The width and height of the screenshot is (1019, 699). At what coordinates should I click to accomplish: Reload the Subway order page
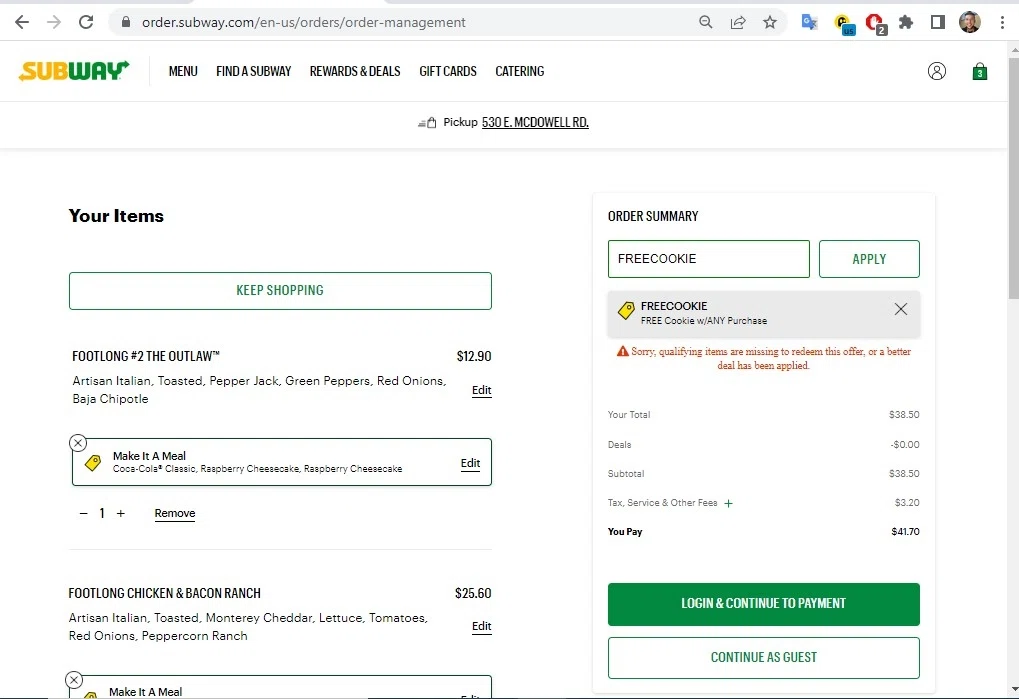pos(86,22)
